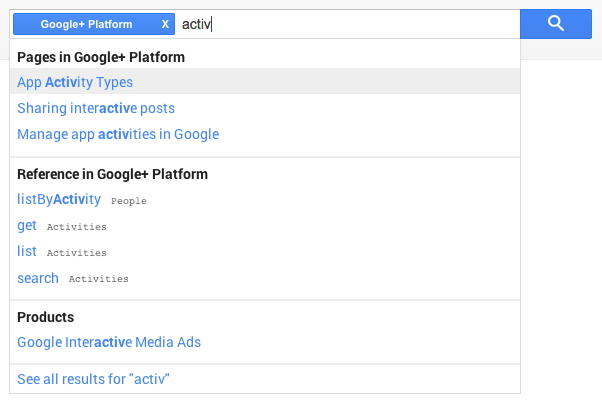Click the Activities tag beside "search"

[x=99, y=279]
